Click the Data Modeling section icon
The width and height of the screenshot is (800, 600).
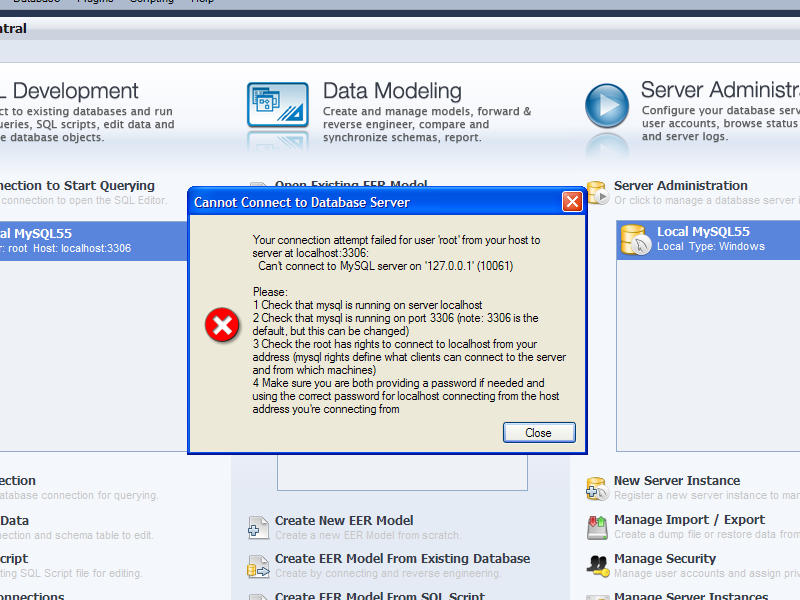278,105
